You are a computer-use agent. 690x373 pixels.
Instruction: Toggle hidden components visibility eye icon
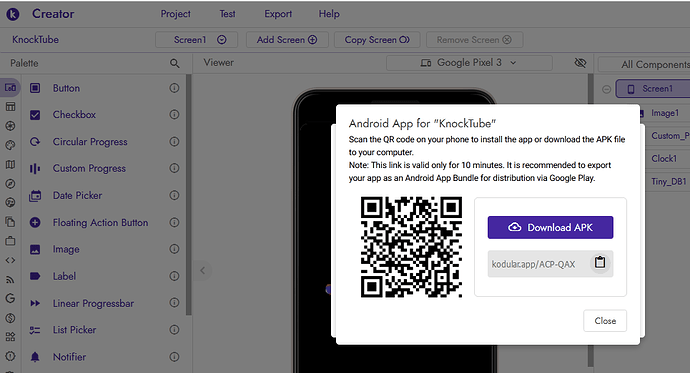click(580, 63)
